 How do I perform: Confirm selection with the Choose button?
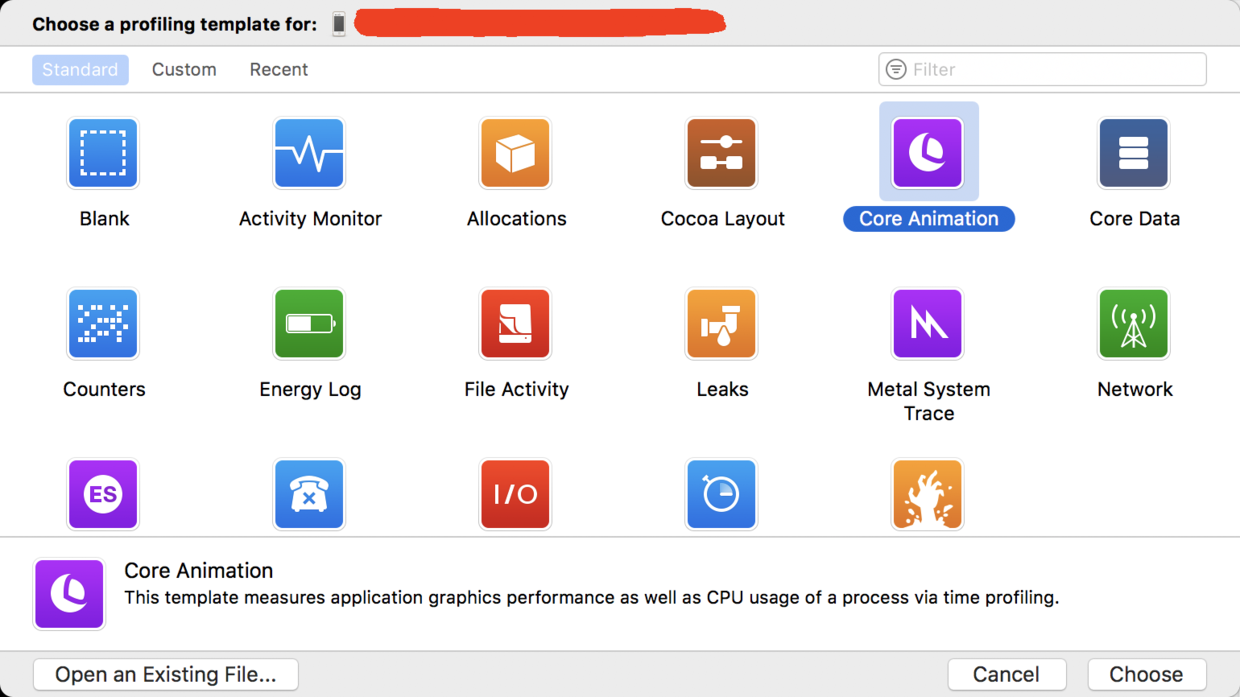coord(1146,674)
